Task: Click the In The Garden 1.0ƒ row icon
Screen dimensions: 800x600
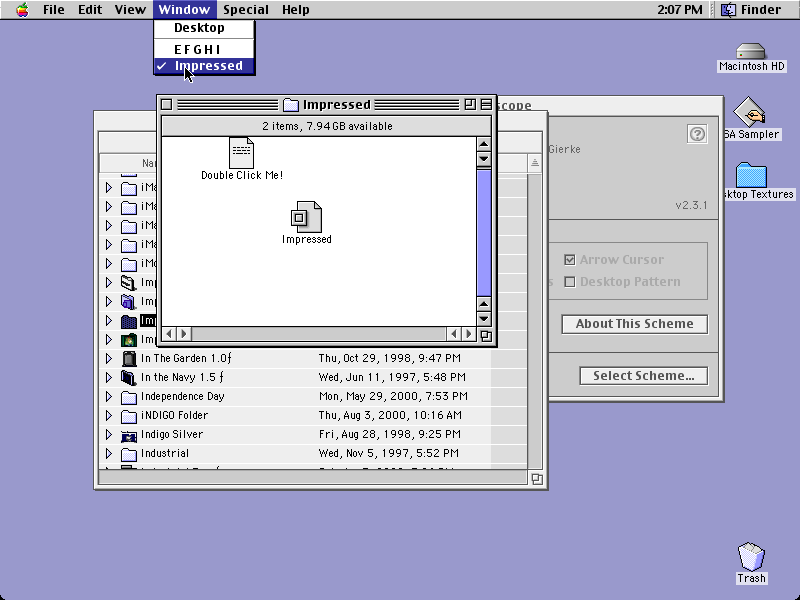Action: point(129,358)
